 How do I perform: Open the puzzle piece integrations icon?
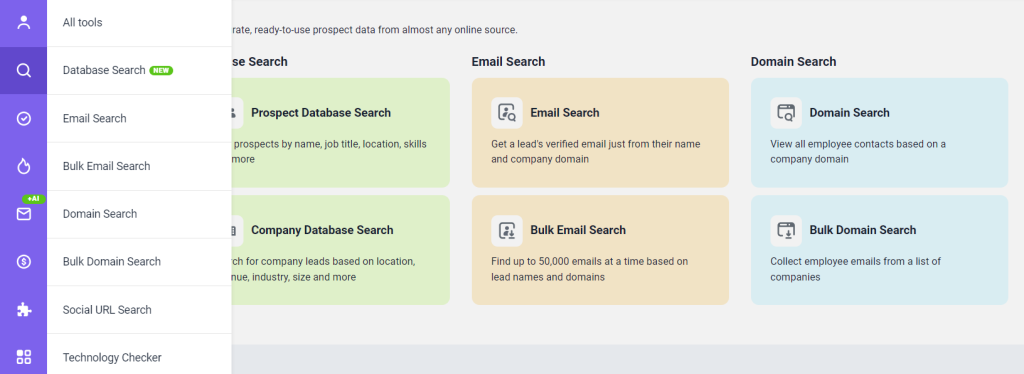24,309
